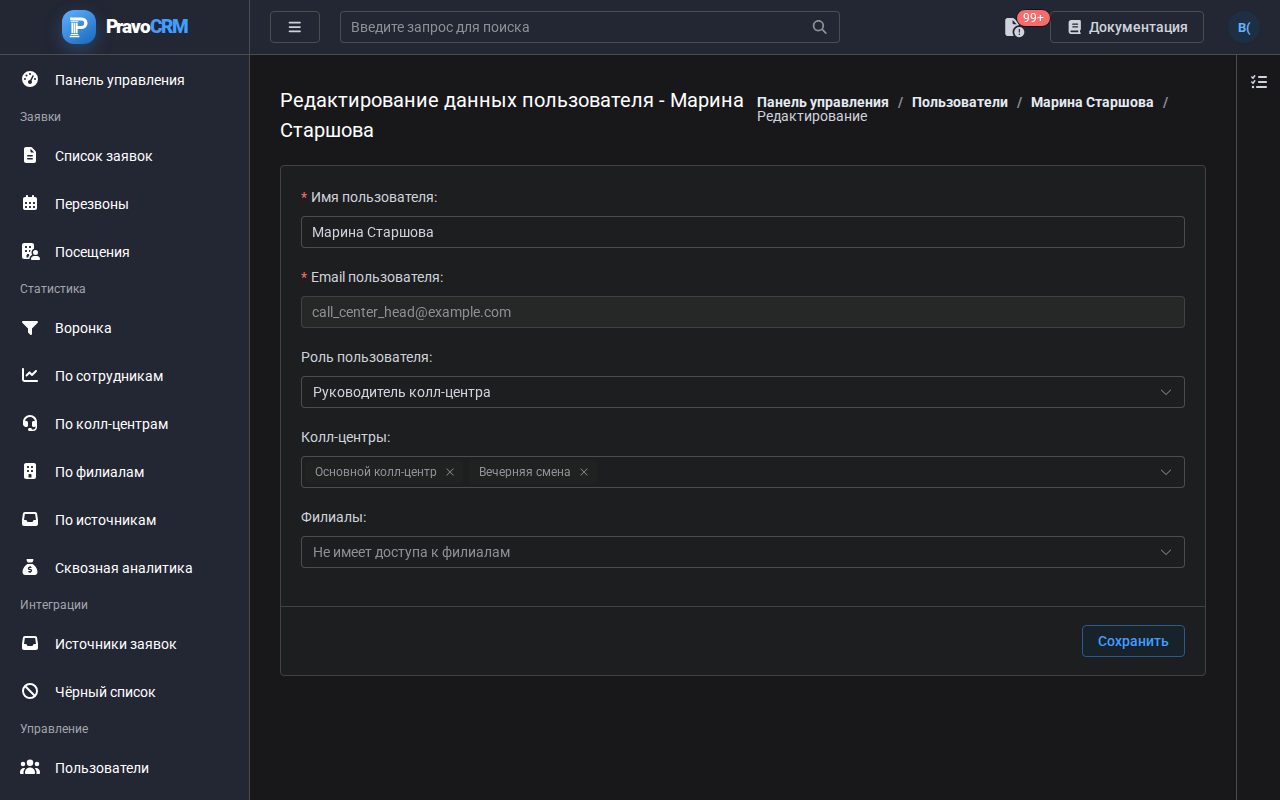Click the По филиалам building icon
The width and height of the screenshot is (1280, 800).
pyautogui.click(x=30, y=472)
